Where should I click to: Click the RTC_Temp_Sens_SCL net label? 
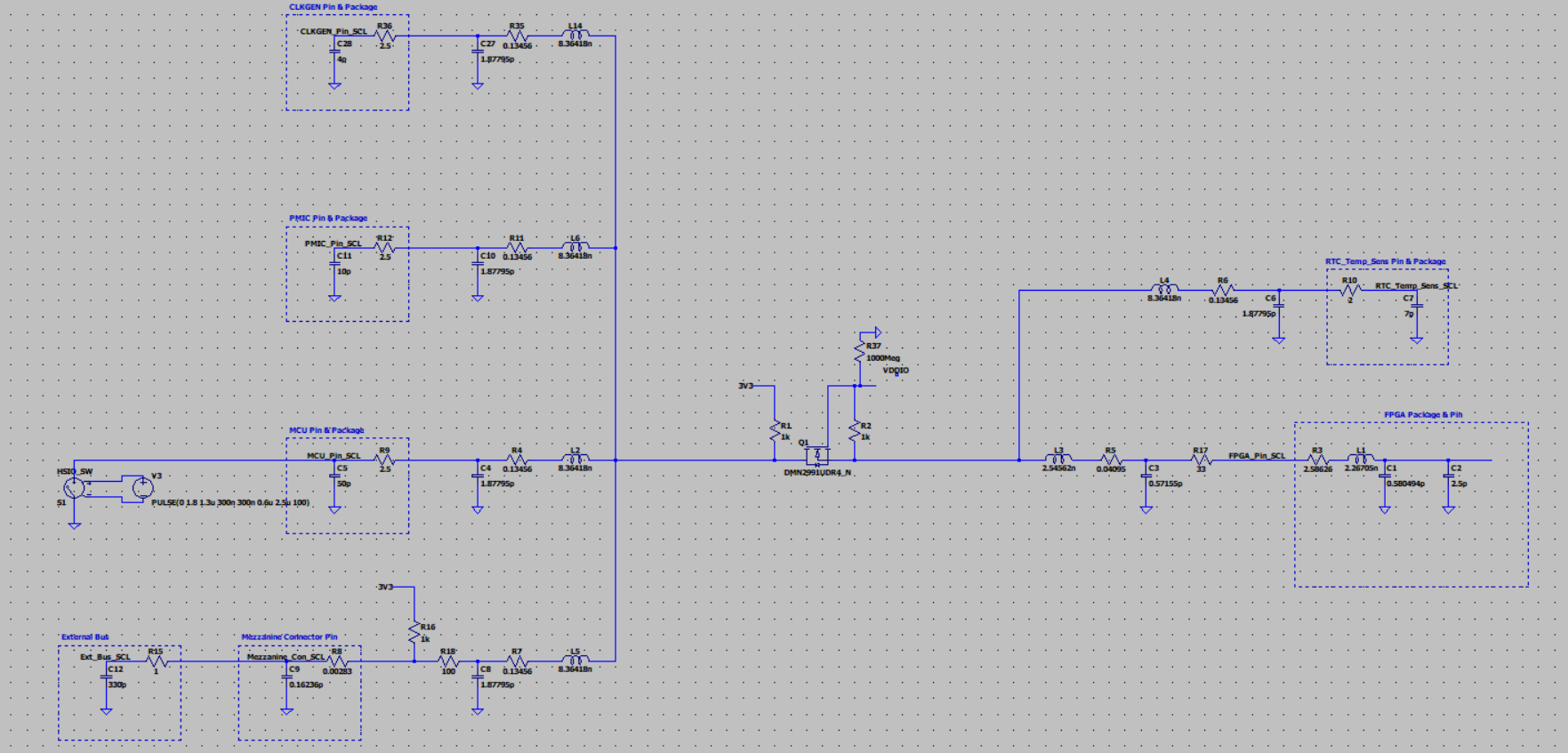(1417, 286)
